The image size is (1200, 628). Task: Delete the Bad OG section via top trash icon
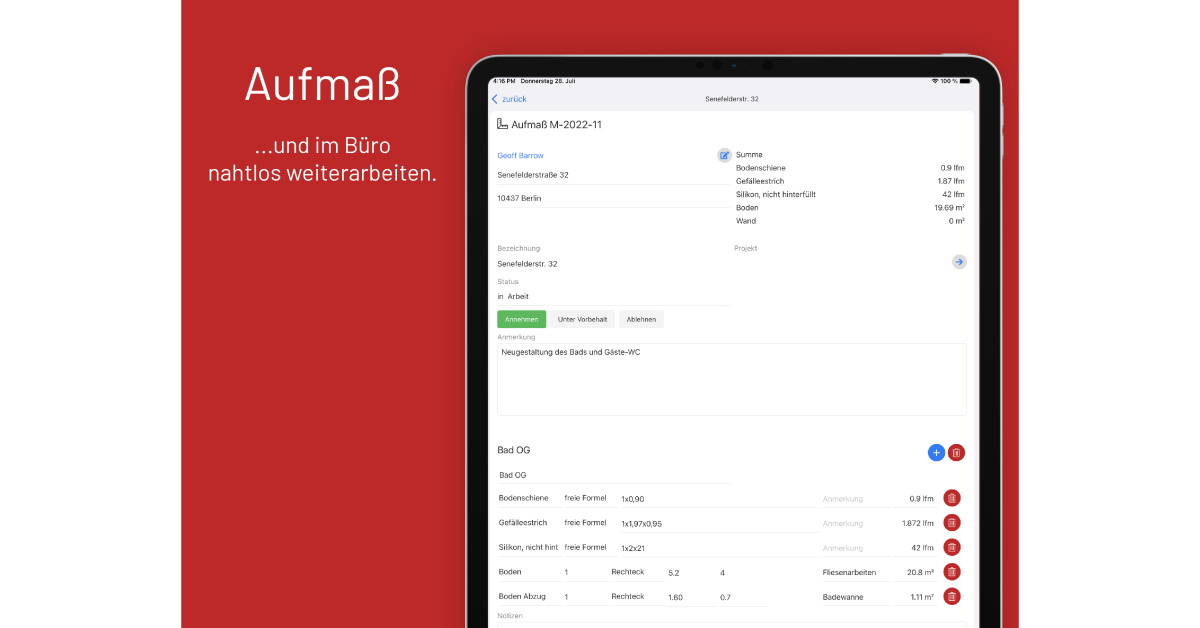pos(956,453)
